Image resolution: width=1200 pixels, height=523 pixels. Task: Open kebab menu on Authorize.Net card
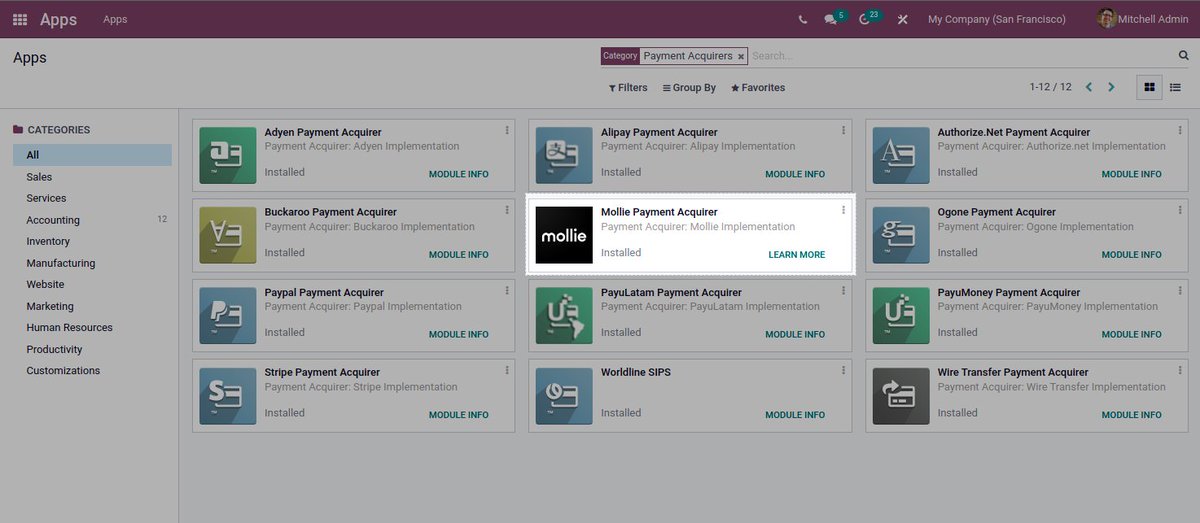(x=1180, y=130)
